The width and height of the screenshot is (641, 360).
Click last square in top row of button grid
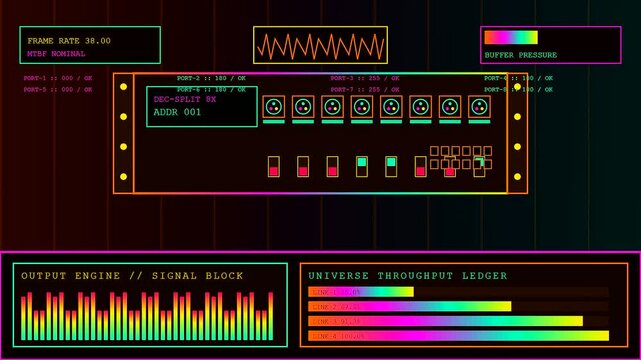487,151
